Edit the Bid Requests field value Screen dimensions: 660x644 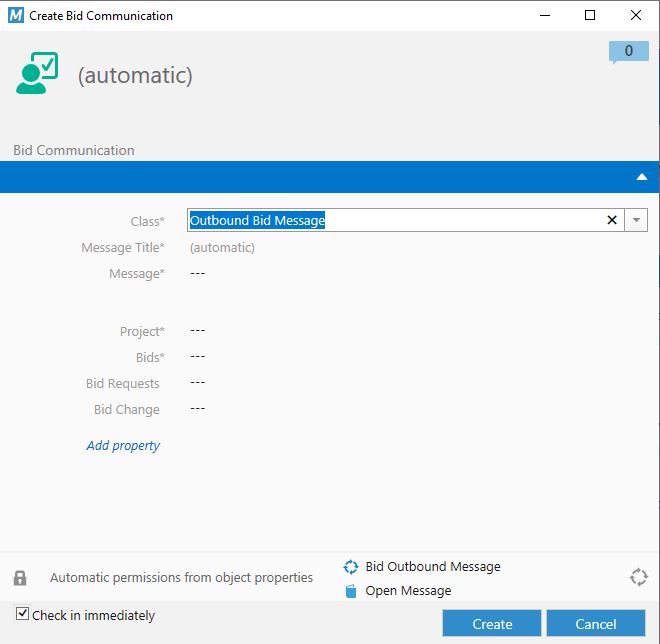pyautogui.click(x=197, y=383)
